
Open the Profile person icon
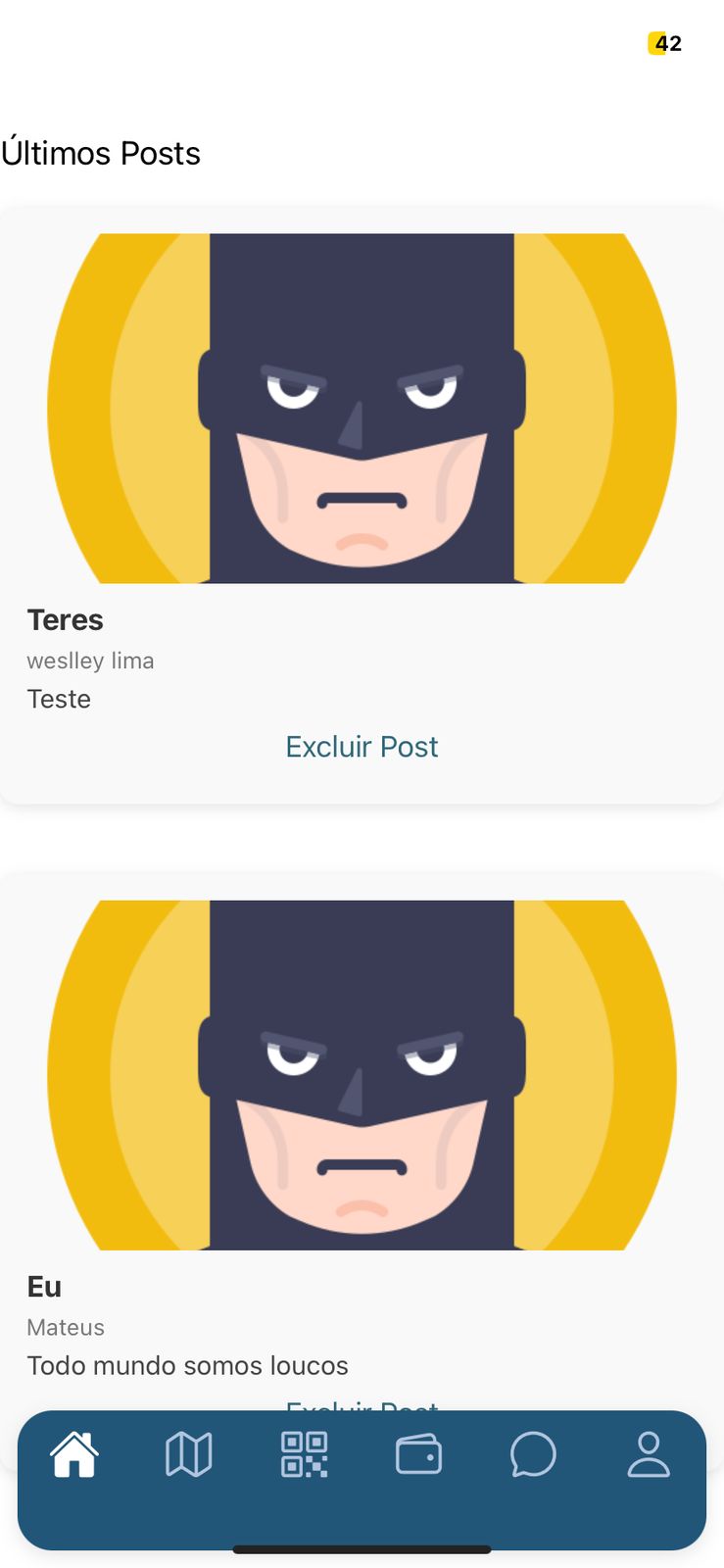[x=649, y=1454]
